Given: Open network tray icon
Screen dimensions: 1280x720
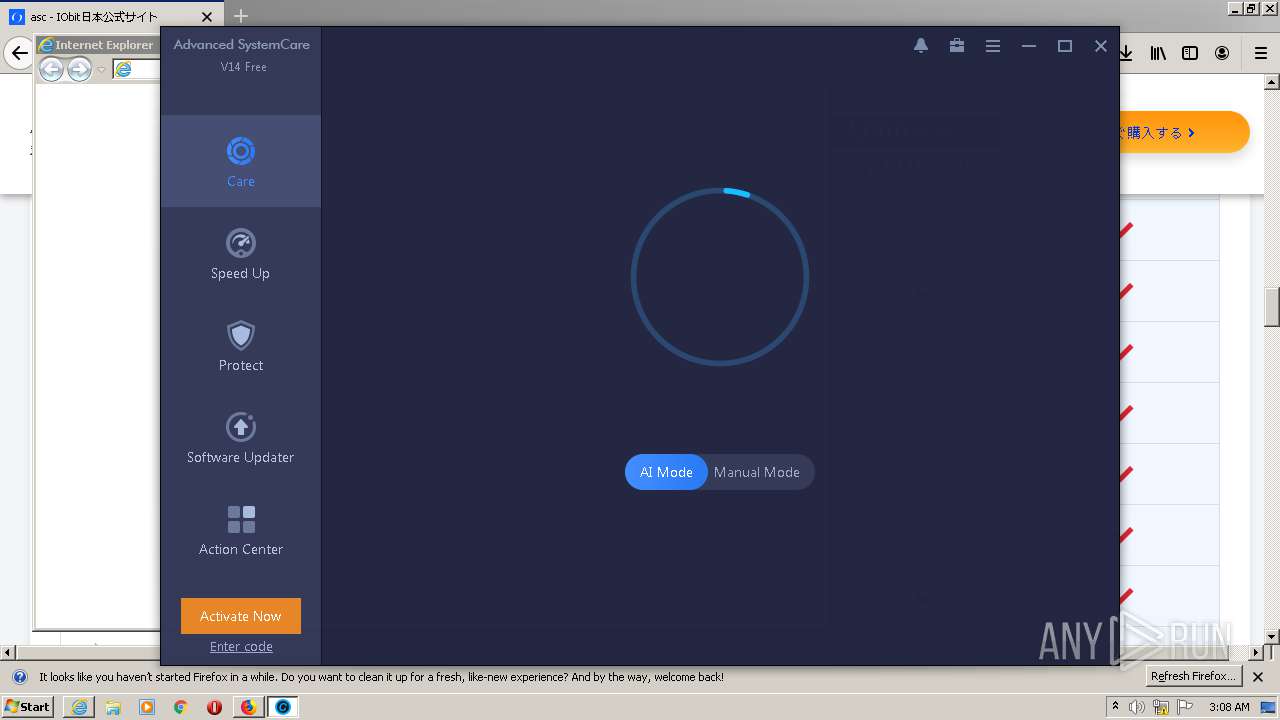Looking at the screenshot, I should 1161,707.
